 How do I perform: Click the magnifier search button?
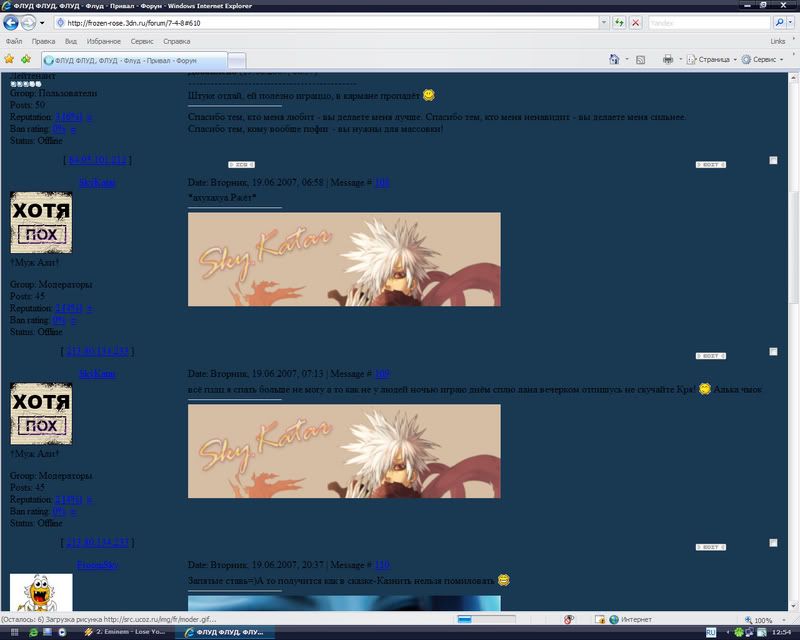[779, 22]
